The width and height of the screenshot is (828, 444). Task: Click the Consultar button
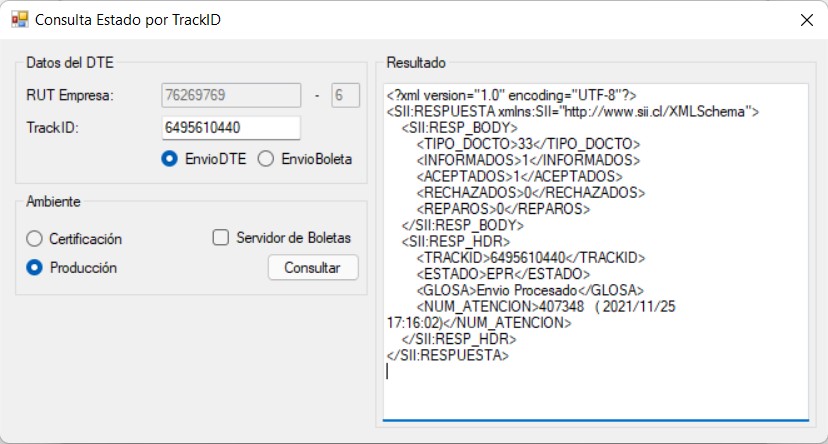pyautogui.click(x=313, y=268)
